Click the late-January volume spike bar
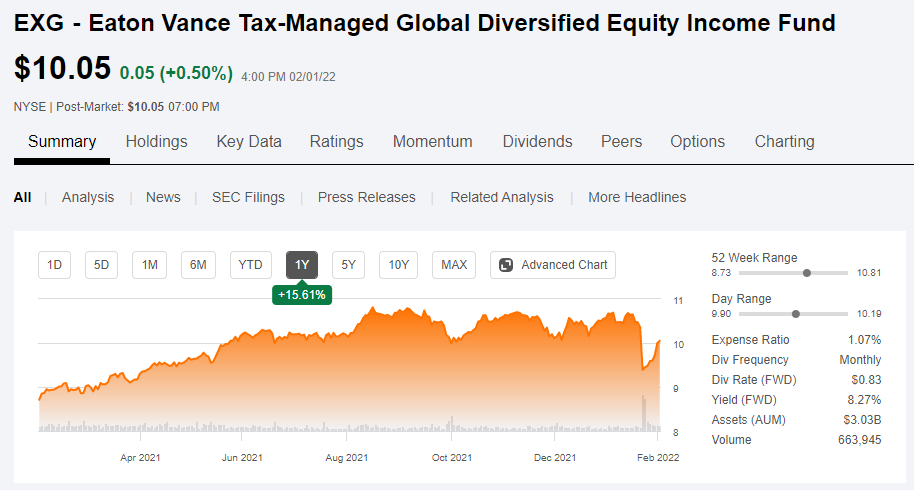Image resolution: width=914 pixels, height=490 pixels. coord(644,413)
